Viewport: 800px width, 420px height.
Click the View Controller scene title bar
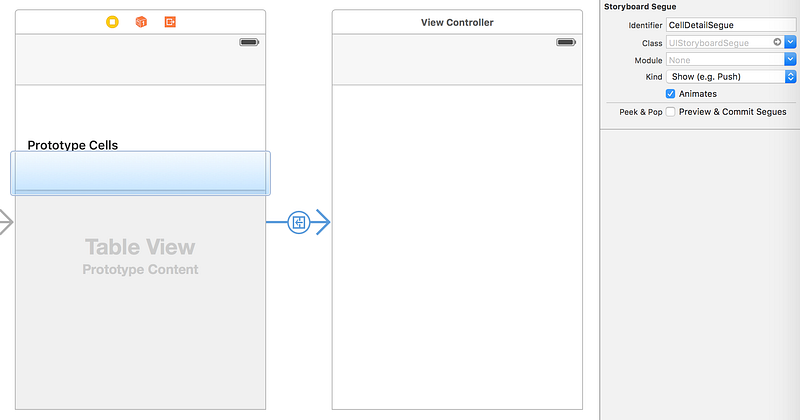coord(457,22)
